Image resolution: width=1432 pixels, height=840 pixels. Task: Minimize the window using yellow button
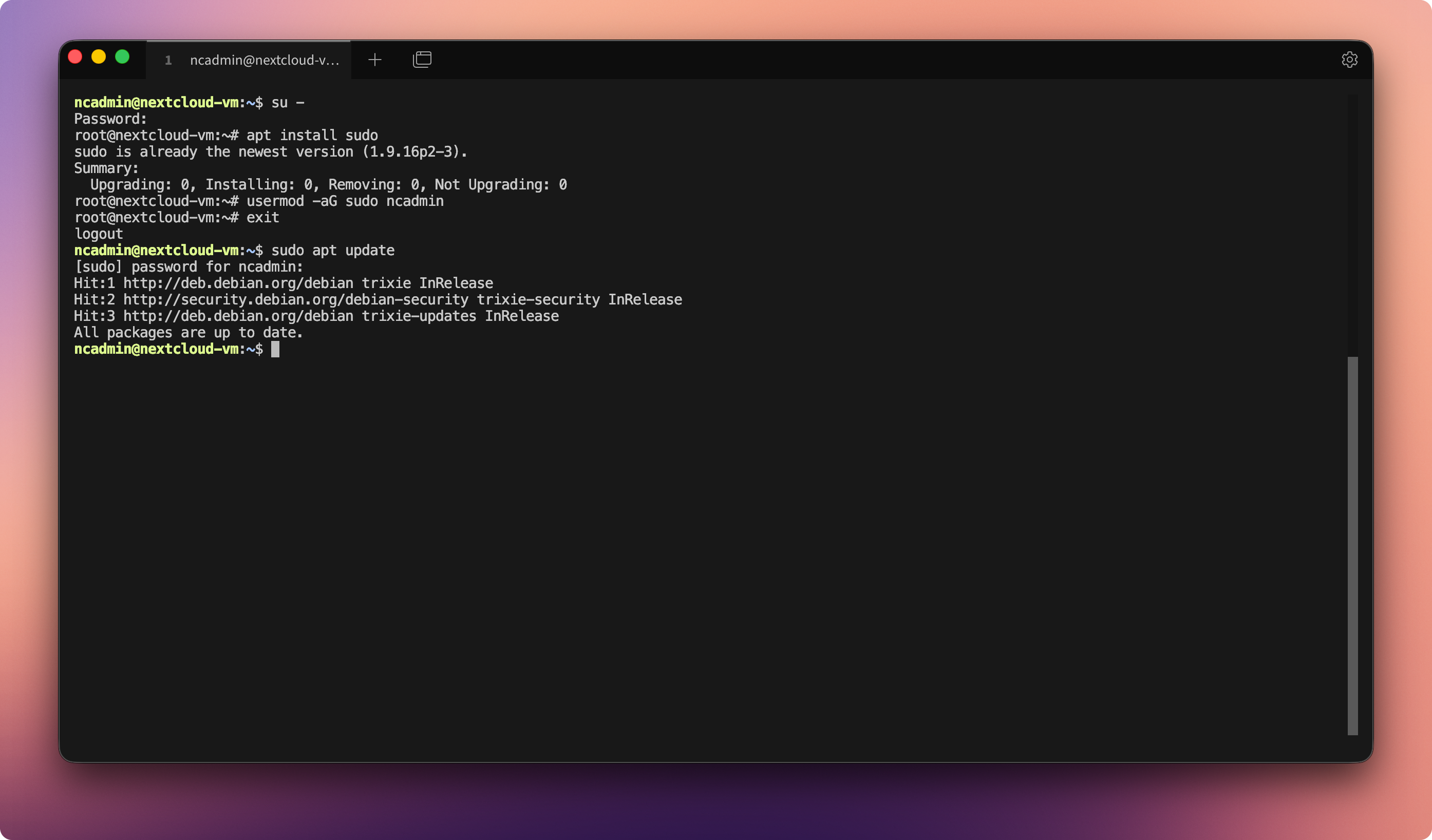[x=99, y=57]
